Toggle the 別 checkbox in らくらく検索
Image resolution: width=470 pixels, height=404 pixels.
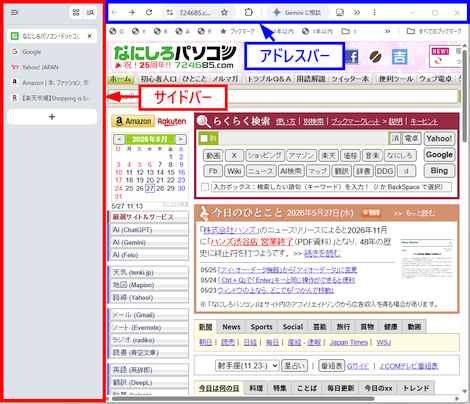[x=204, y=138]
